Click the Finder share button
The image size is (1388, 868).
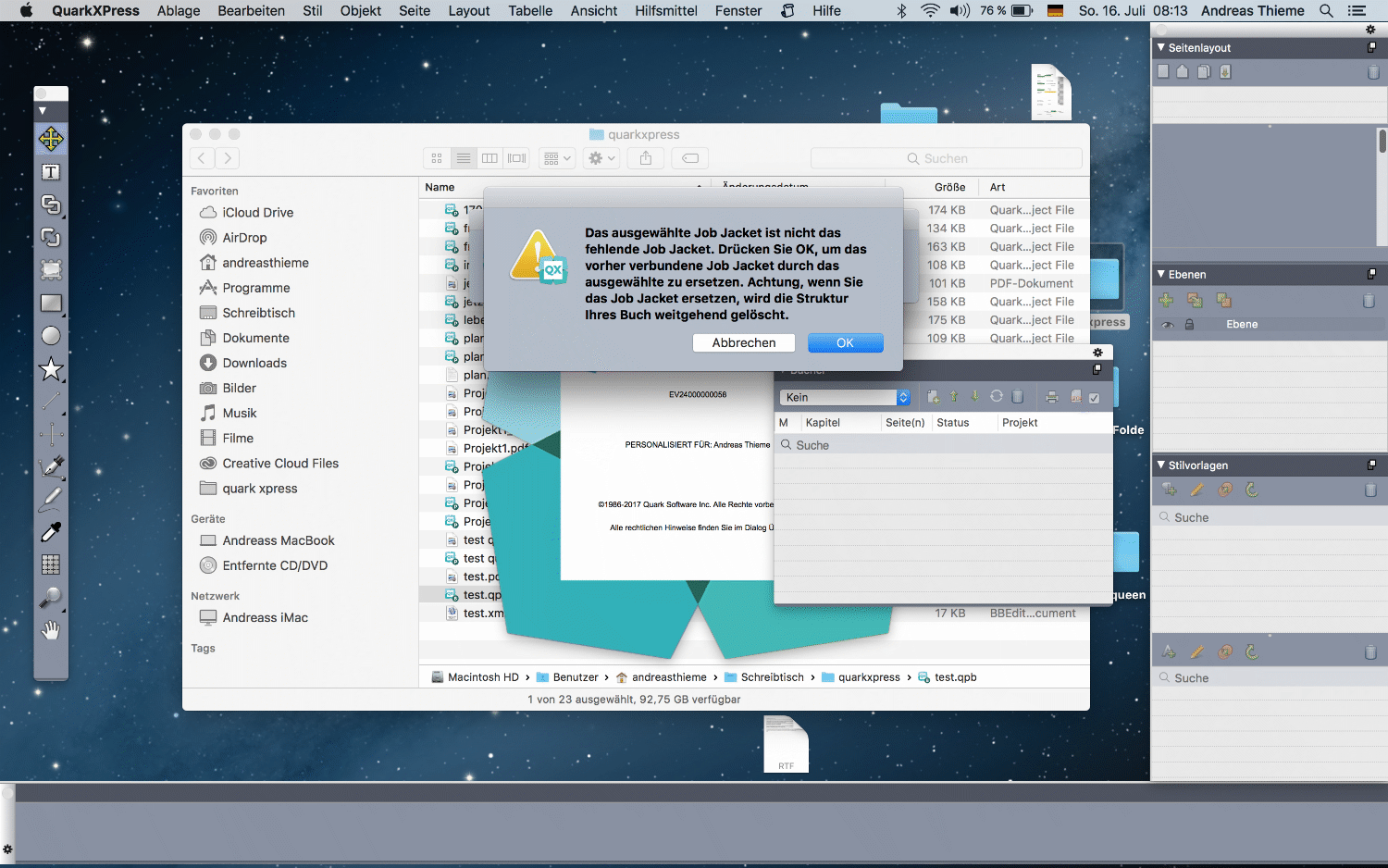(x=646, y=158)
